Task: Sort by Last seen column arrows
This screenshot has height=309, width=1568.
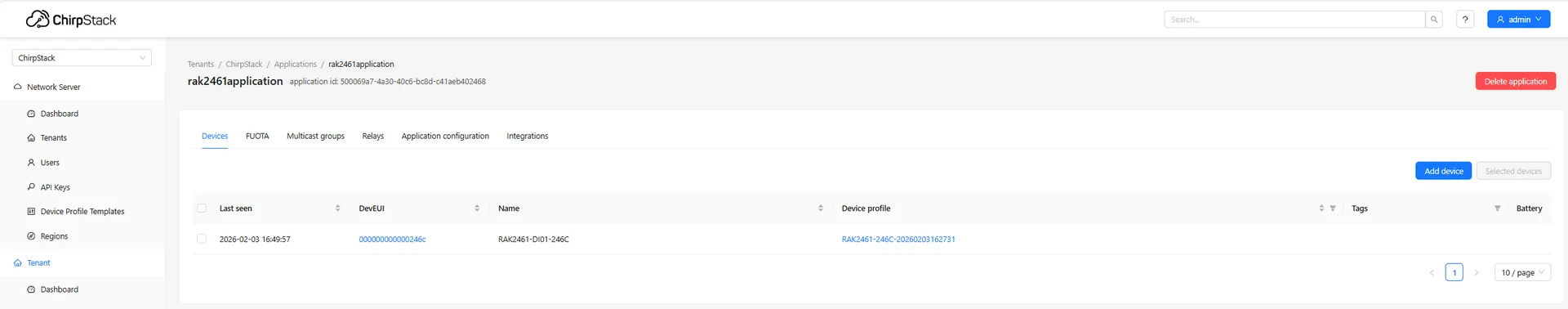Action: pyautogui.click(x=337, y=208)
